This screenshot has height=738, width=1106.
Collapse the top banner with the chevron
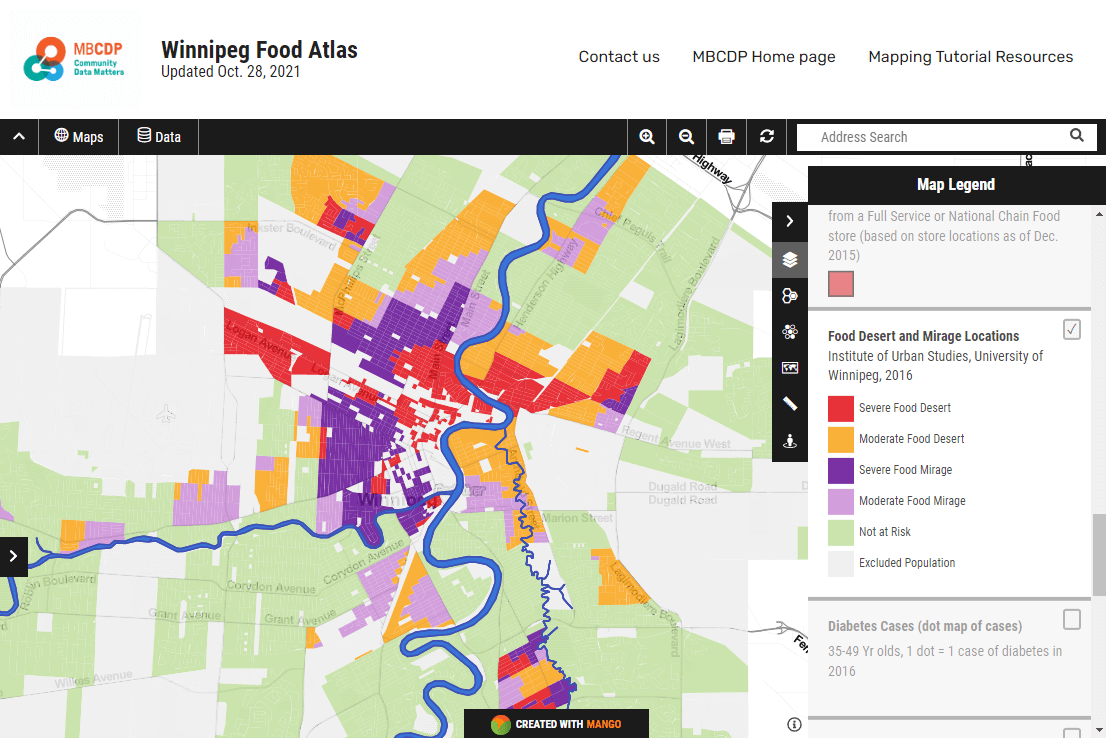17,136
